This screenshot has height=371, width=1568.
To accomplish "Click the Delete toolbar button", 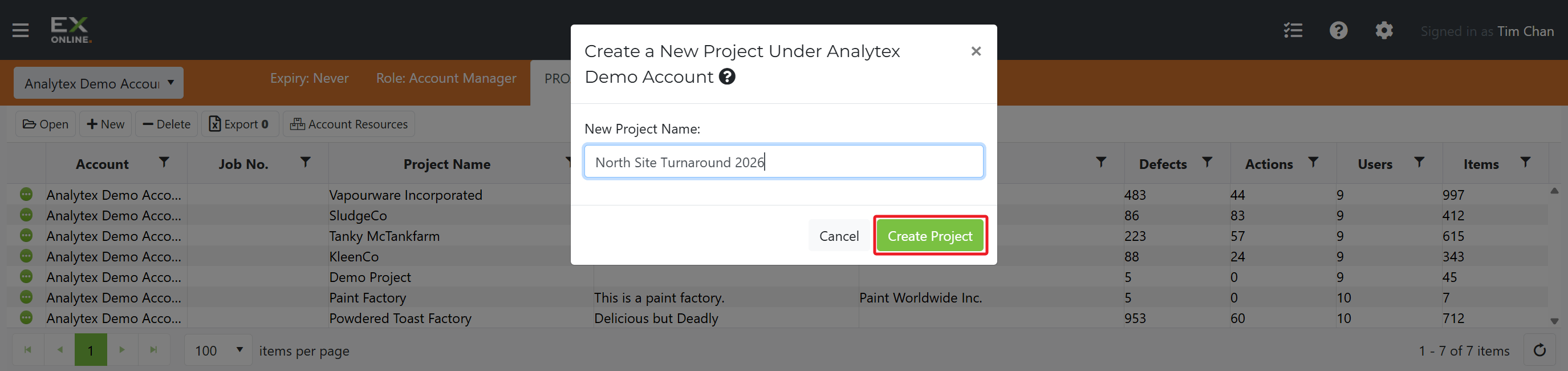I will pyautogui.click(x=167, y=124).
